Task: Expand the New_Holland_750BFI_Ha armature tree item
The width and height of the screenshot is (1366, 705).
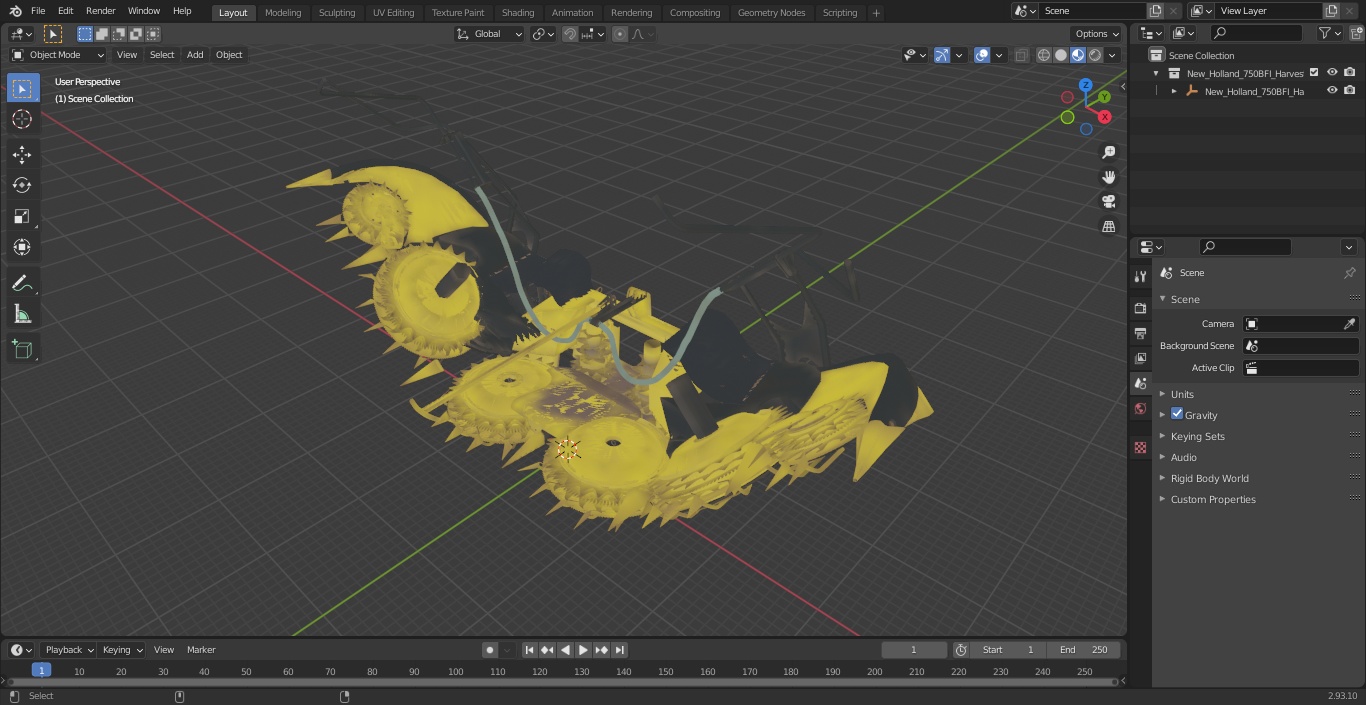Action: (1174, 91)
